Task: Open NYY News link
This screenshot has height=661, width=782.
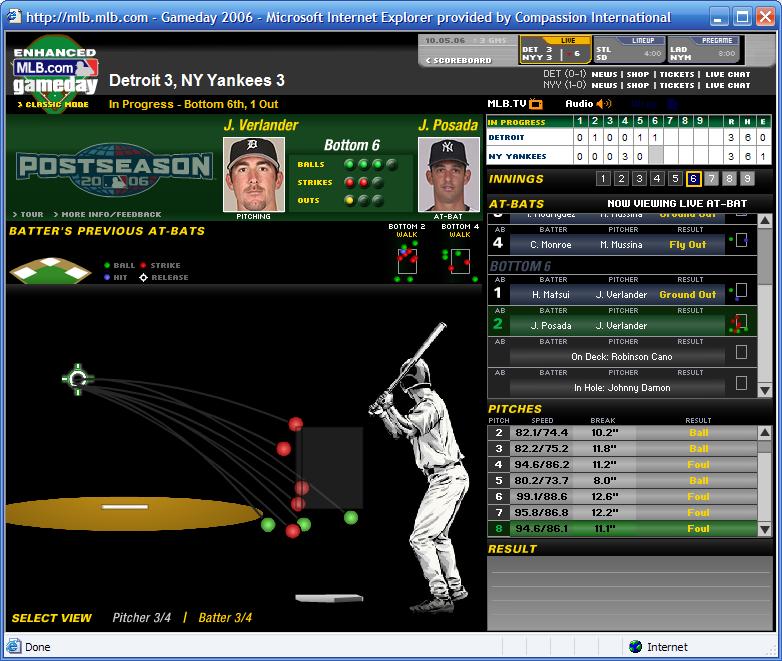Action: [x=604, y=85]
